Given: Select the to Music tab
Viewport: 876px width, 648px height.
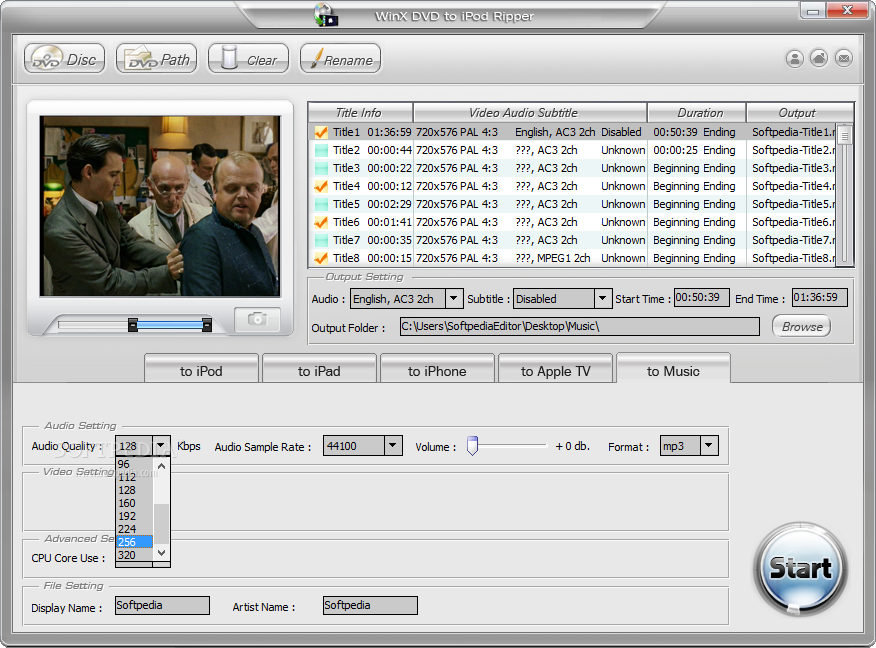Looking at the screenshot, I should point(673,369).
